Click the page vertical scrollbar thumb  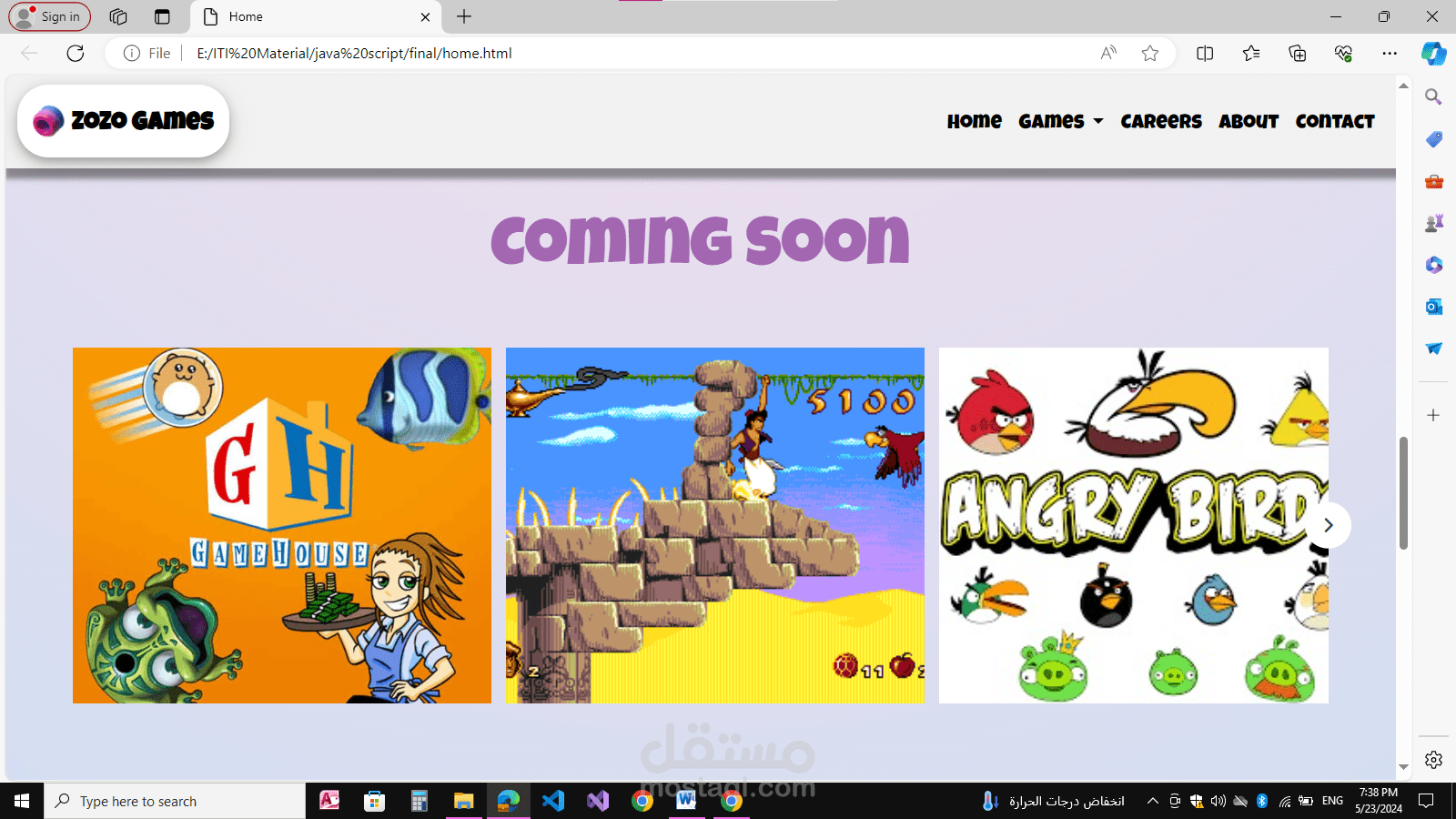(1403, 493)
